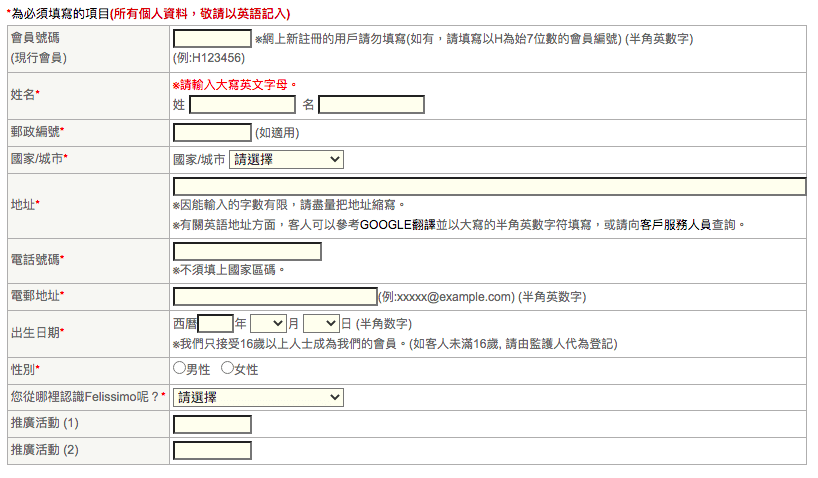This screenshot has height=478, width=818.
Task: Click the 推廣活動 (1) input field
Action: click(212, 424)
